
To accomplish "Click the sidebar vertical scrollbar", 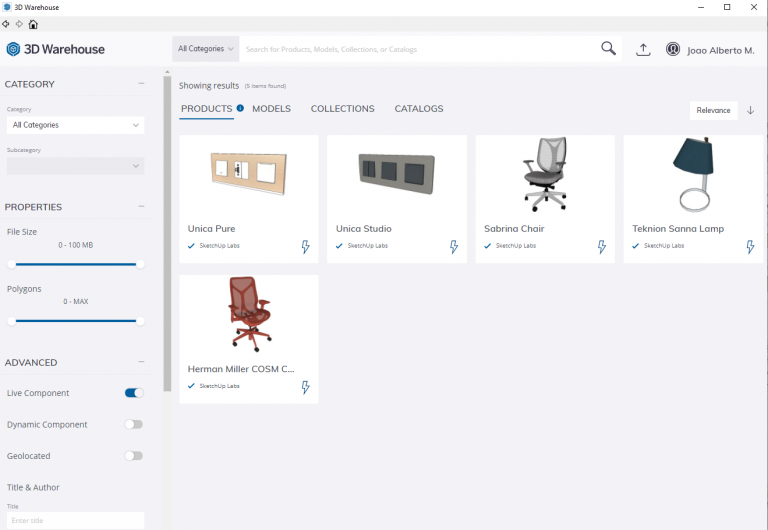I will click(168, 233).
